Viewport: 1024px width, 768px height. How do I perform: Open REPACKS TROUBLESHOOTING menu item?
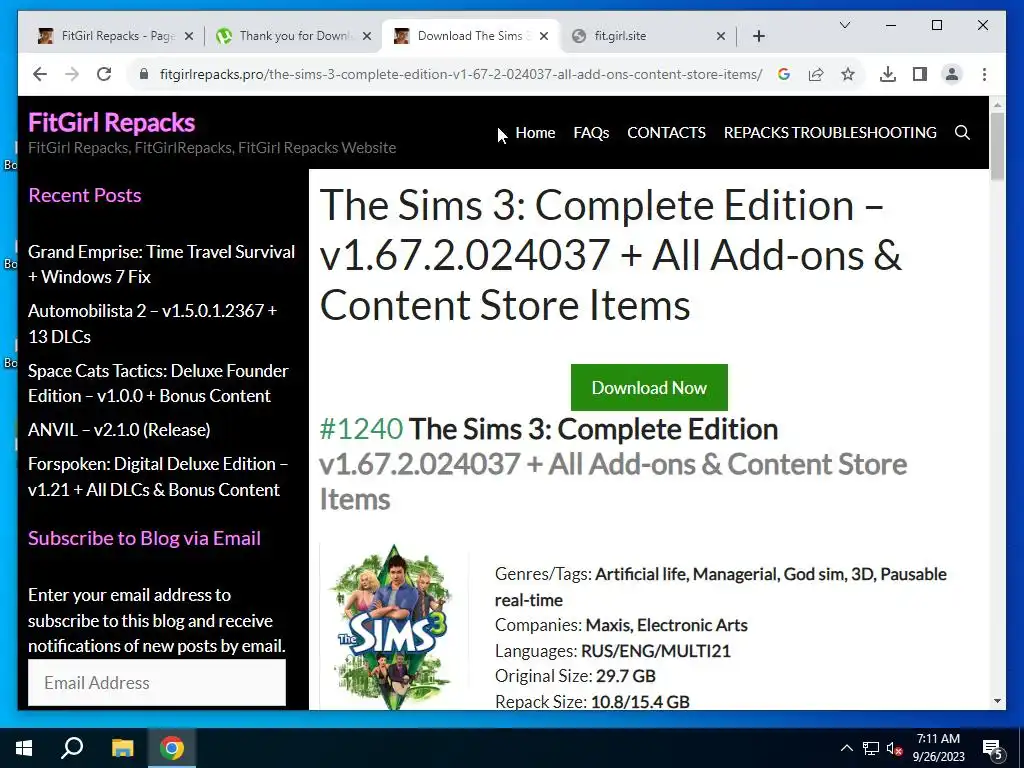[x=830, y=133]
